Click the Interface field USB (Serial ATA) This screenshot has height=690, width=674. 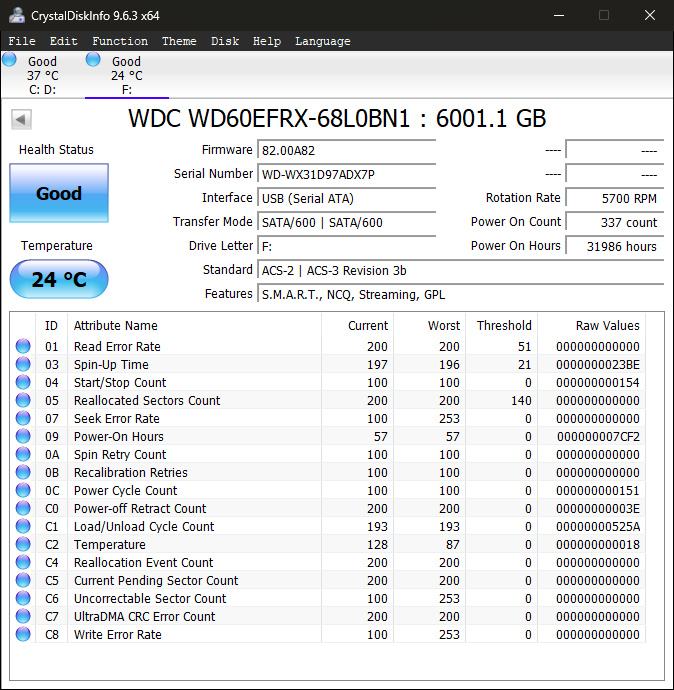347,198
